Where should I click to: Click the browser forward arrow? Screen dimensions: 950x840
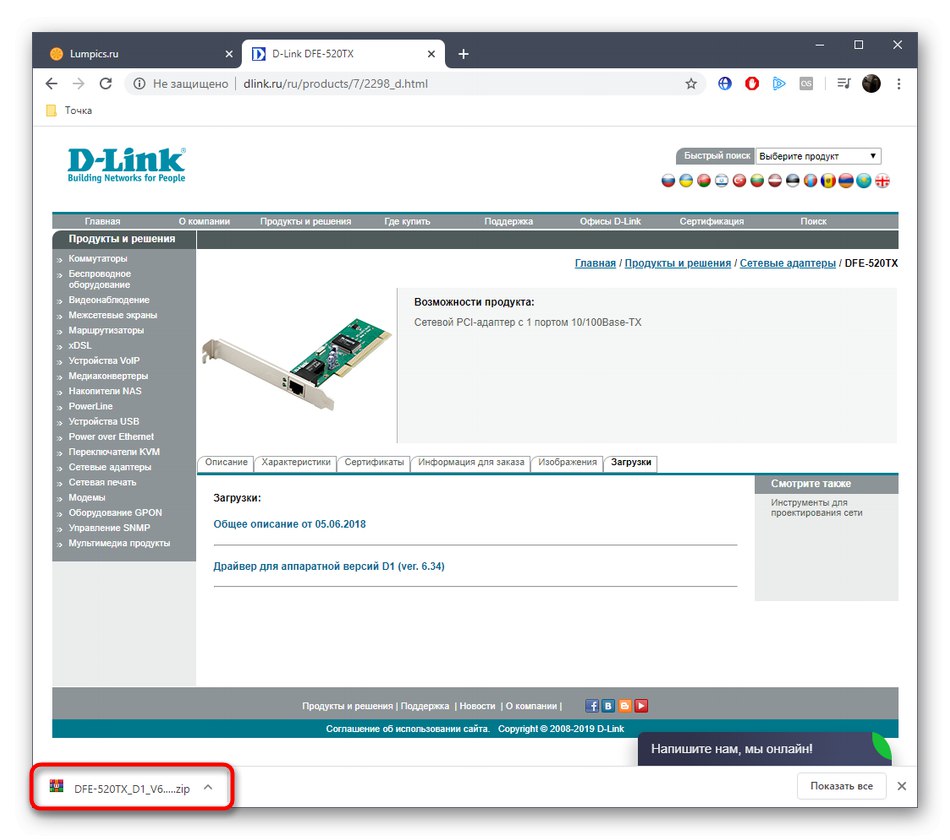click(x=79, y=84)
